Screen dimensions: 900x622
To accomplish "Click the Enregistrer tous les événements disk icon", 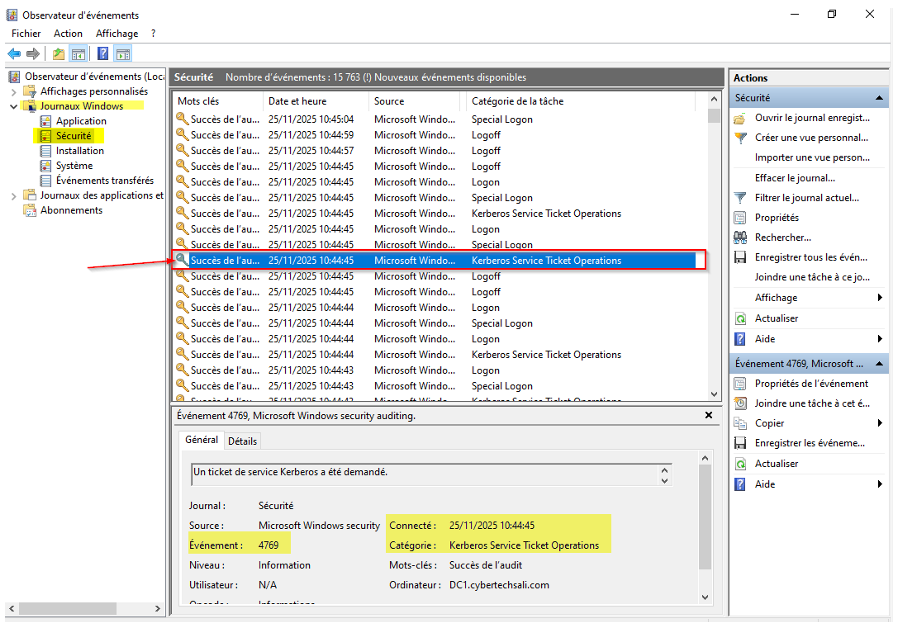I will 740,258.
